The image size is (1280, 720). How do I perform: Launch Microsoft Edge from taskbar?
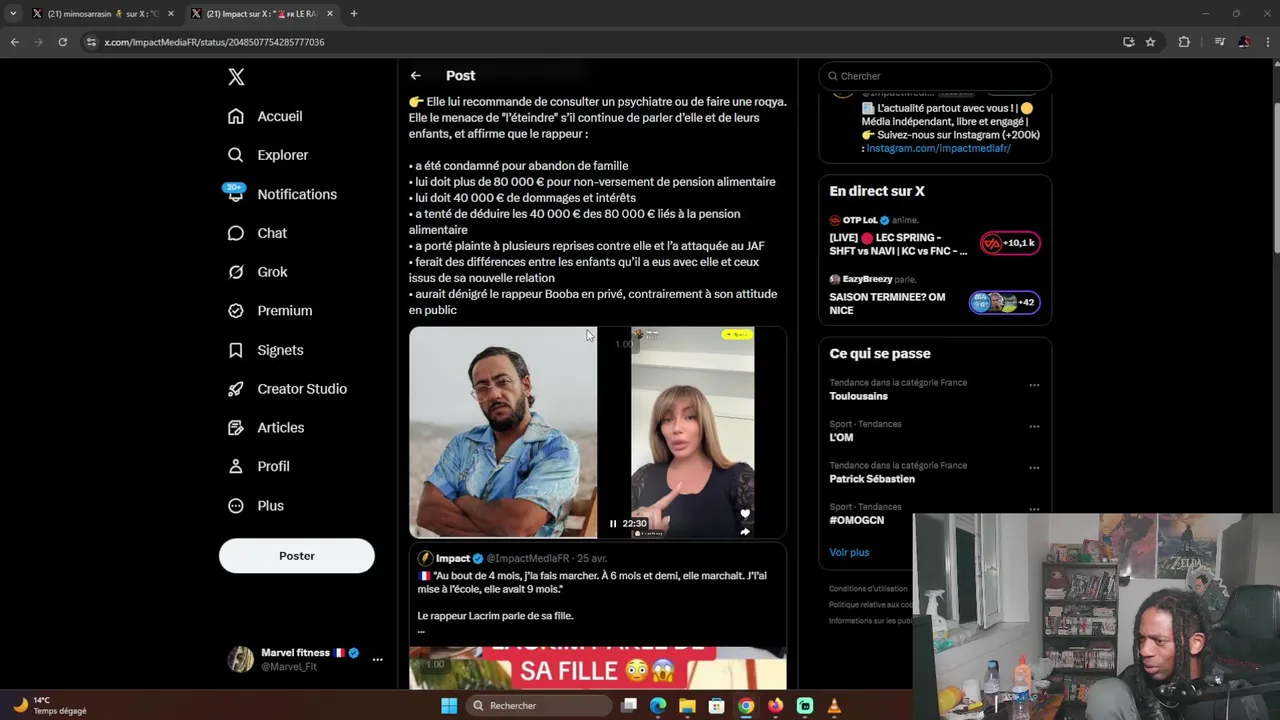(658, 706)
